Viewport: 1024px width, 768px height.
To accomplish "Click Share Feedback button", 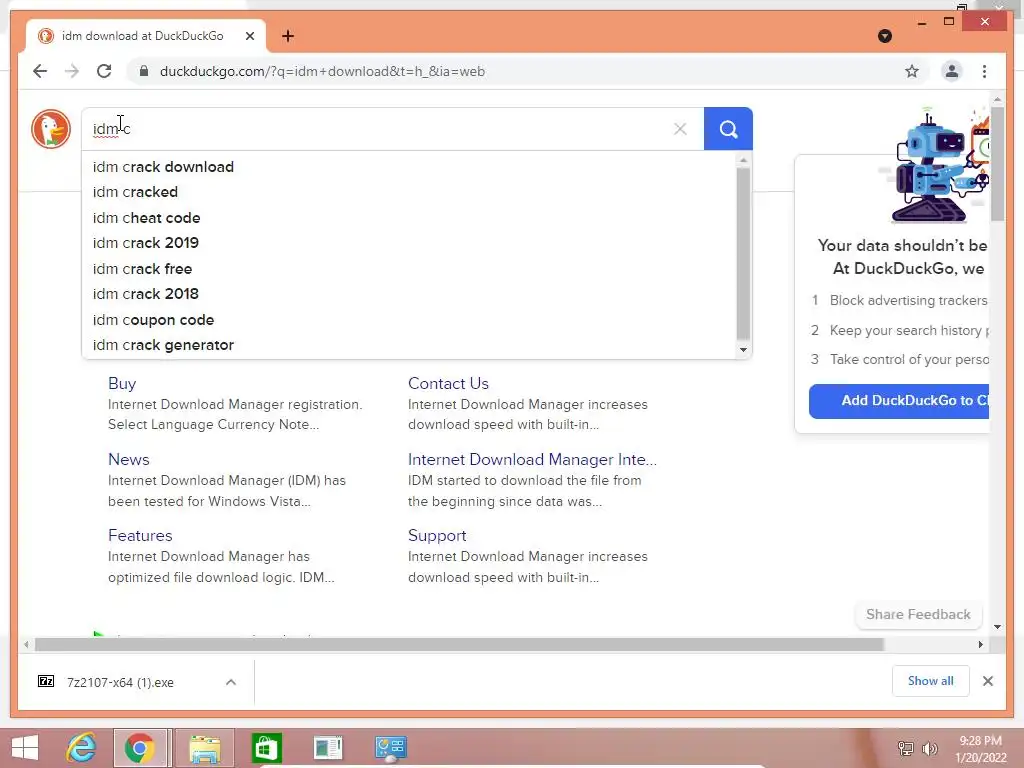I will point(918,615).
